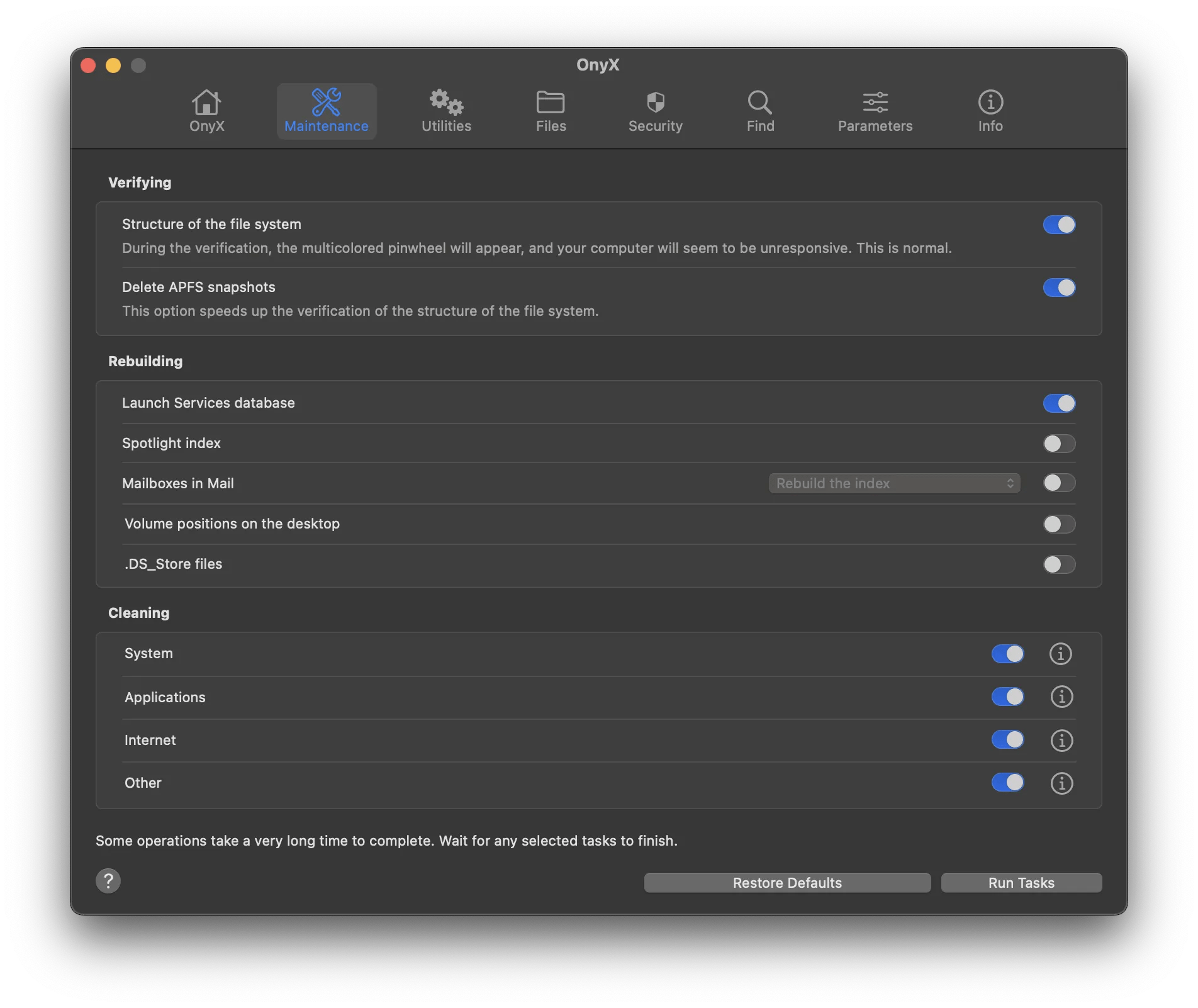Screen dimensions: 1198x1008
Task: Open the Security shield icon
Action: coord(655,103)
